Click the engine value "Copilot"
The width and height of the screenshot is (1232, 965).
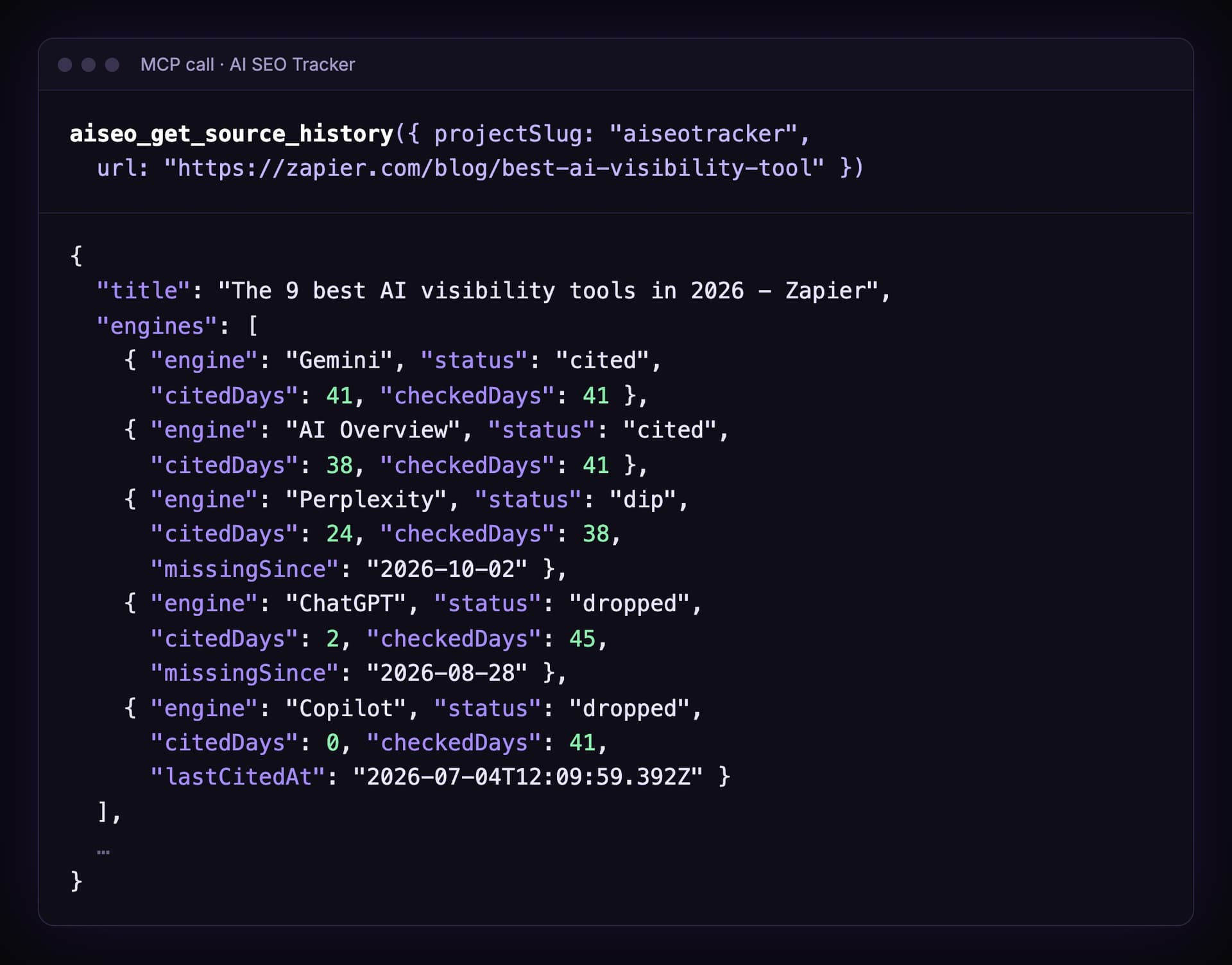point(346,708)
